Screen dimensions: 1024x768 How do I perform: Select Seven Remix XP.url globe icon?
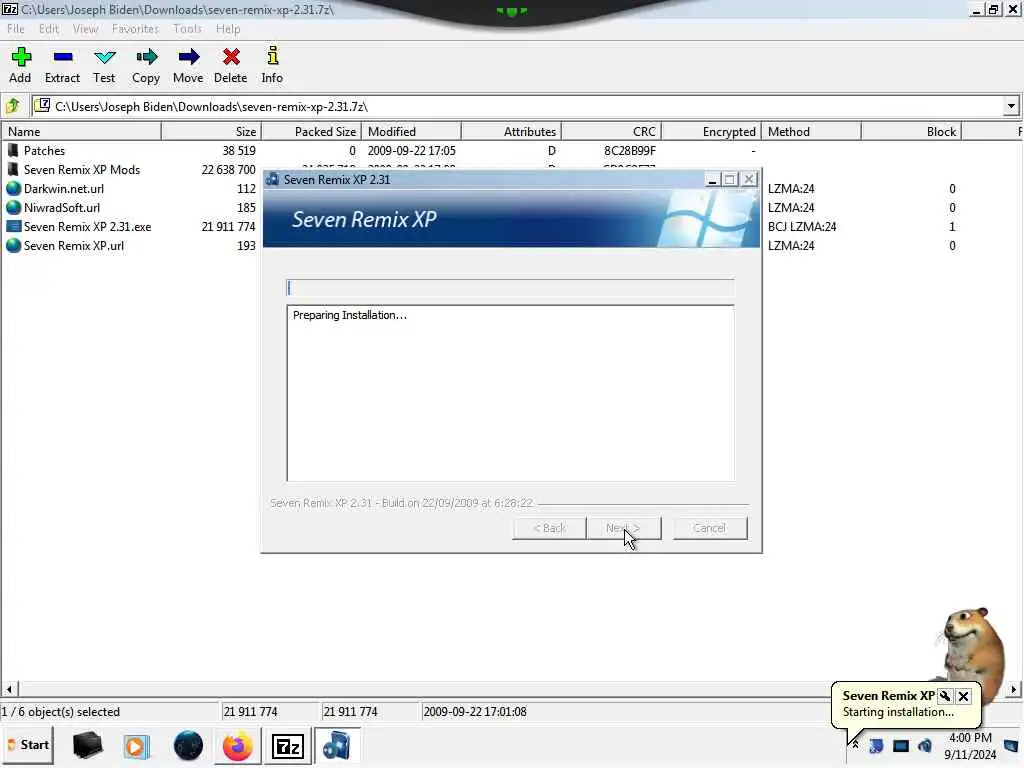tap(13, 246)
